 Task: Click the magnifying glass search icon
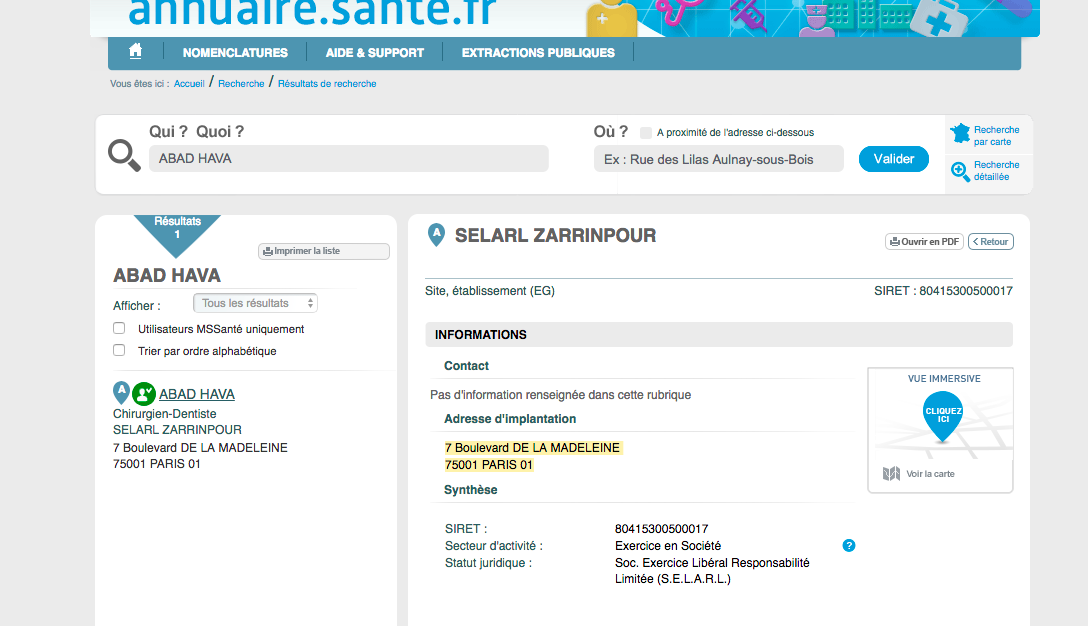click(124, 155)
